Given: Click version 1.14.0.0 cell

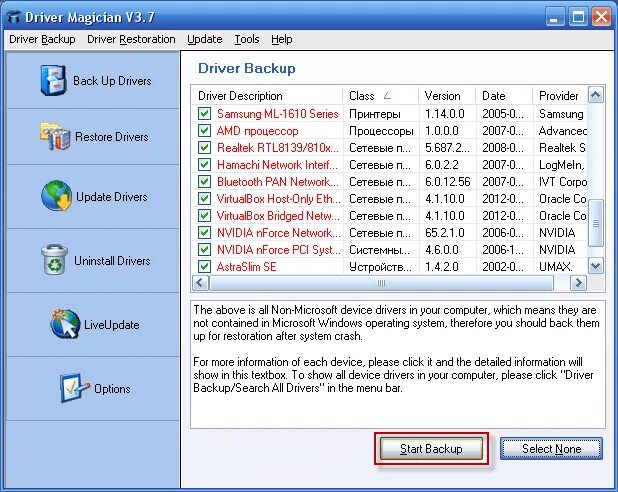Looking at the screenshot, I should click(445, 114).
